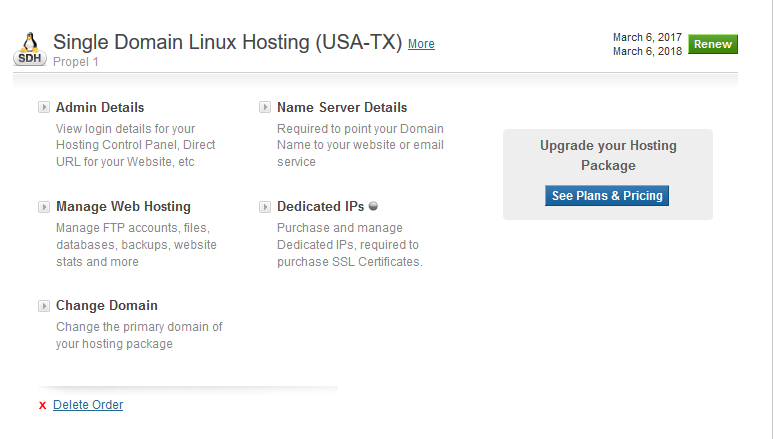Open the Admin Details heading

pos(100,107)
